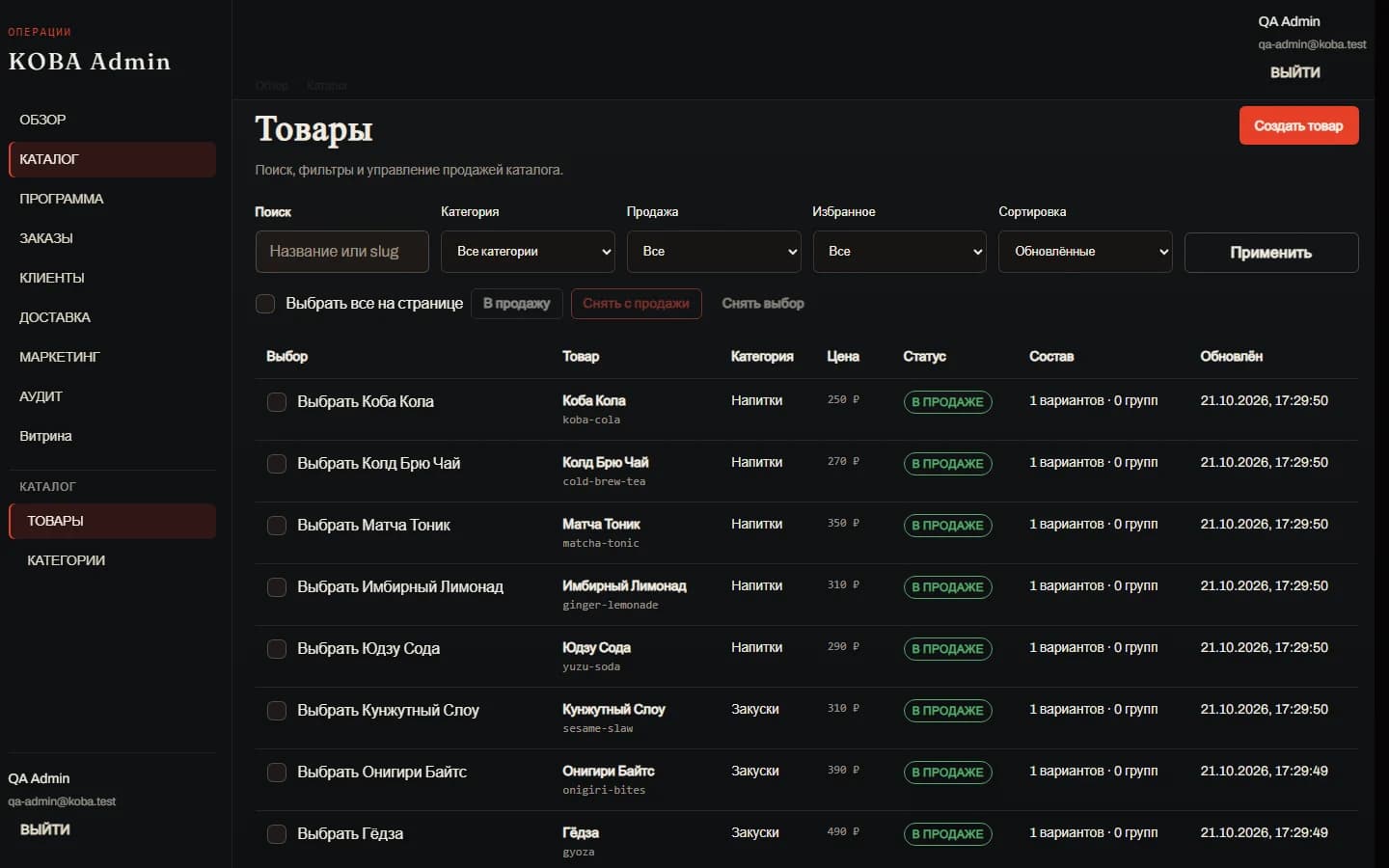The image size is (1389, 868).
Task: Click the Снять с продажи button
Action: click(x=636, y=304)
